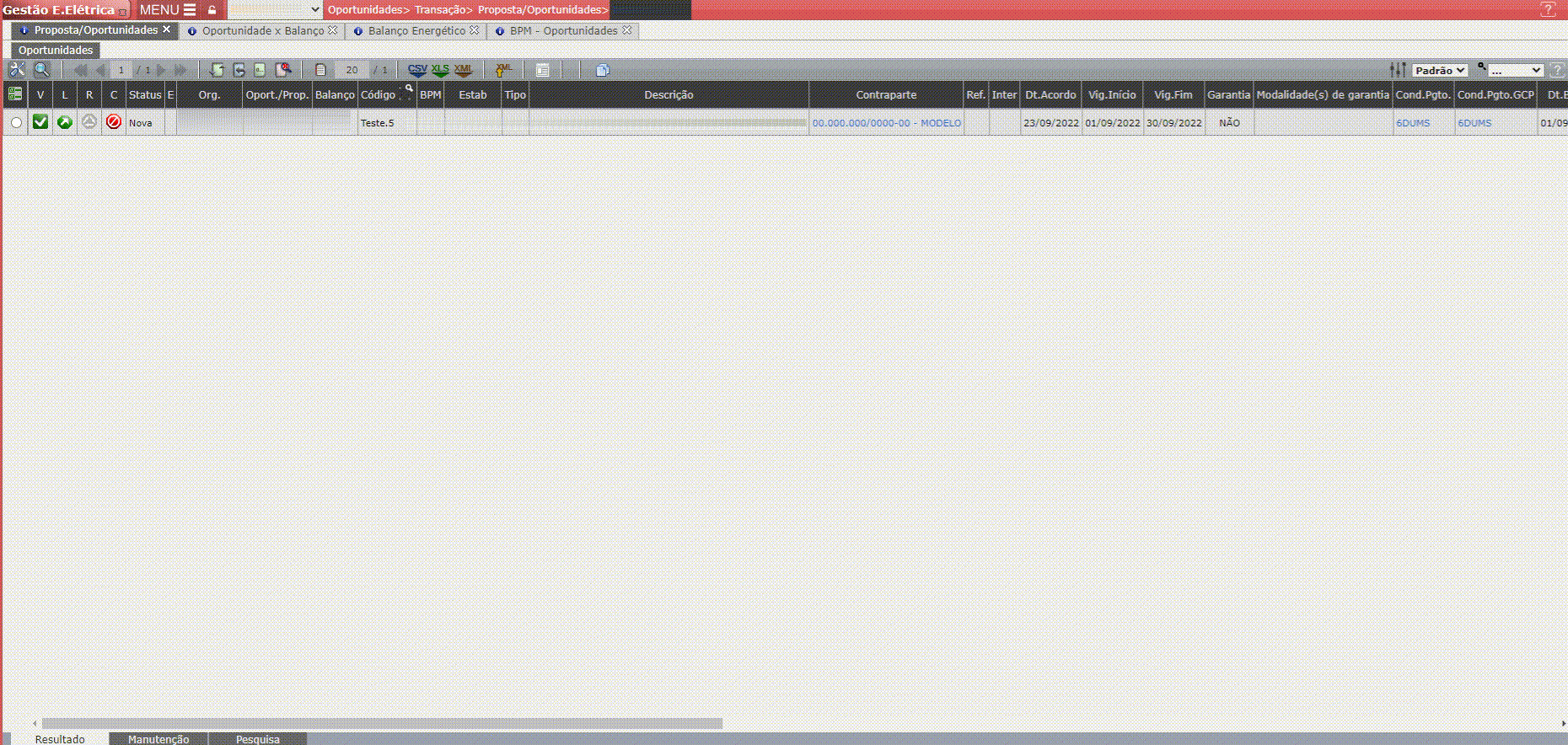Toggle the green checkmark in column V

[40, 122]
